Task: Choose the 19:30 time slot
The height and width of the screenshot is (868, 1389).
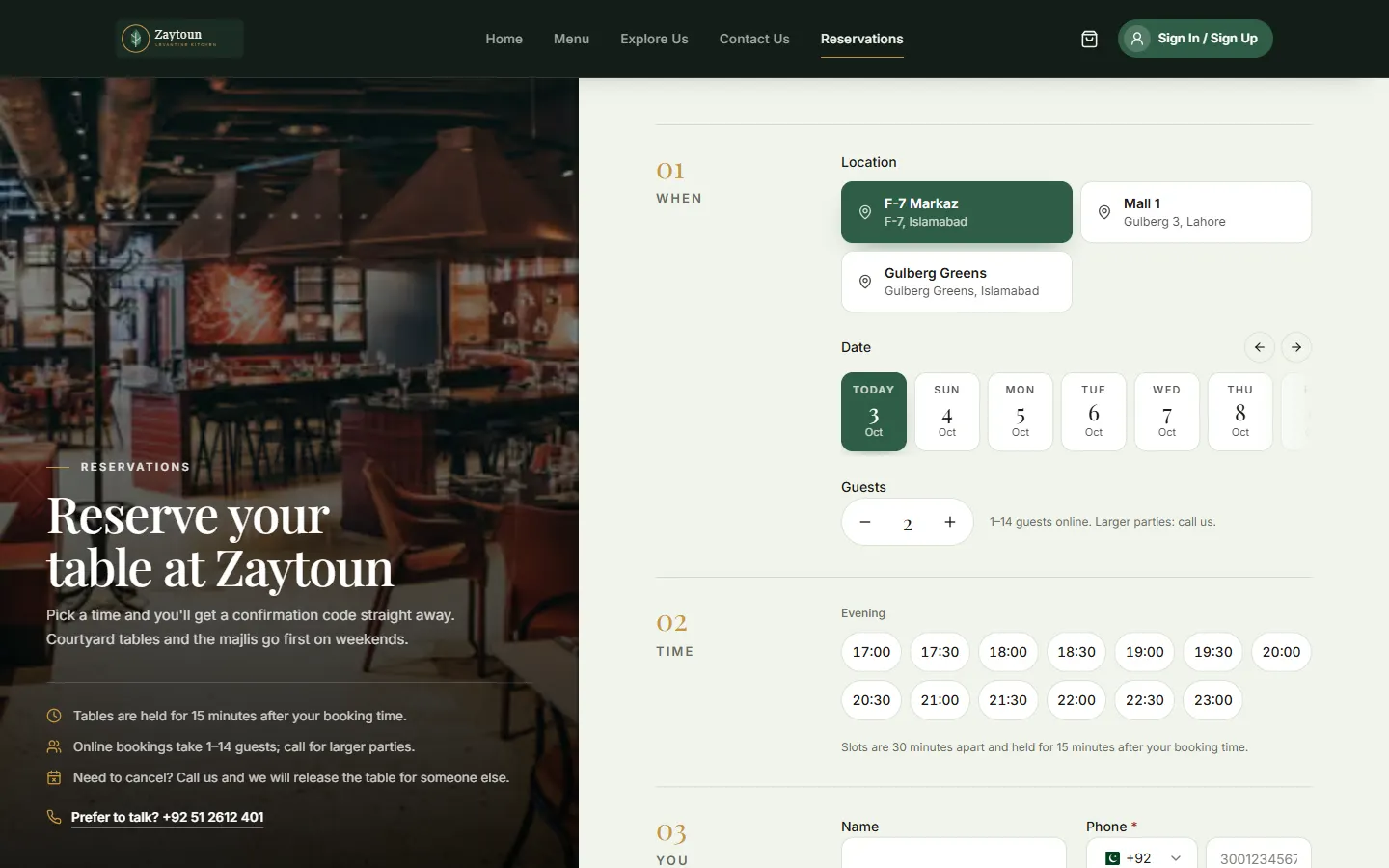Action: pos(1213,652)
